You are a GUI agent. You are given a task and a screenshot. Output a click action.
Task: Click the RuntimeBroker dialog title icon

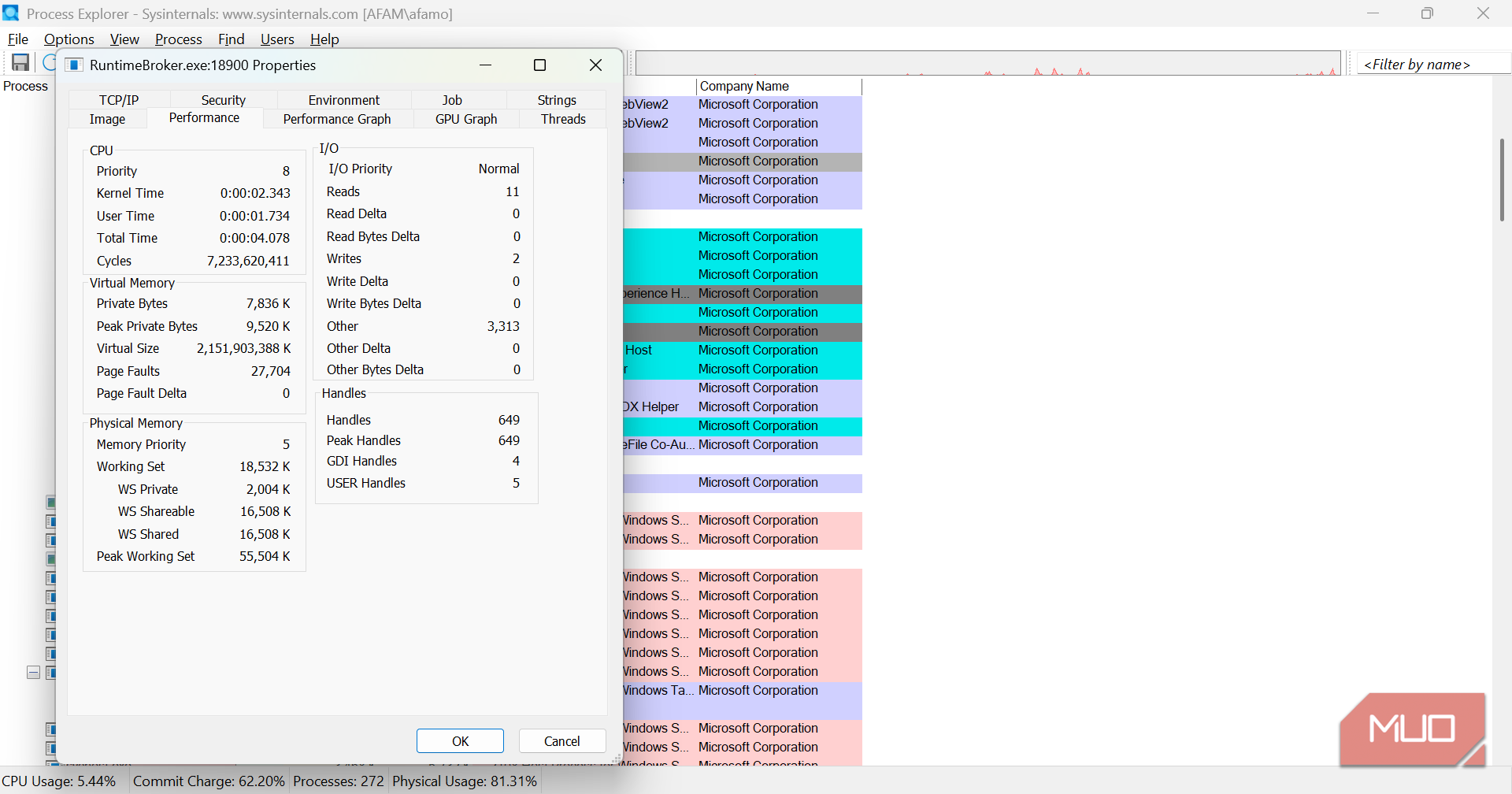73,65
